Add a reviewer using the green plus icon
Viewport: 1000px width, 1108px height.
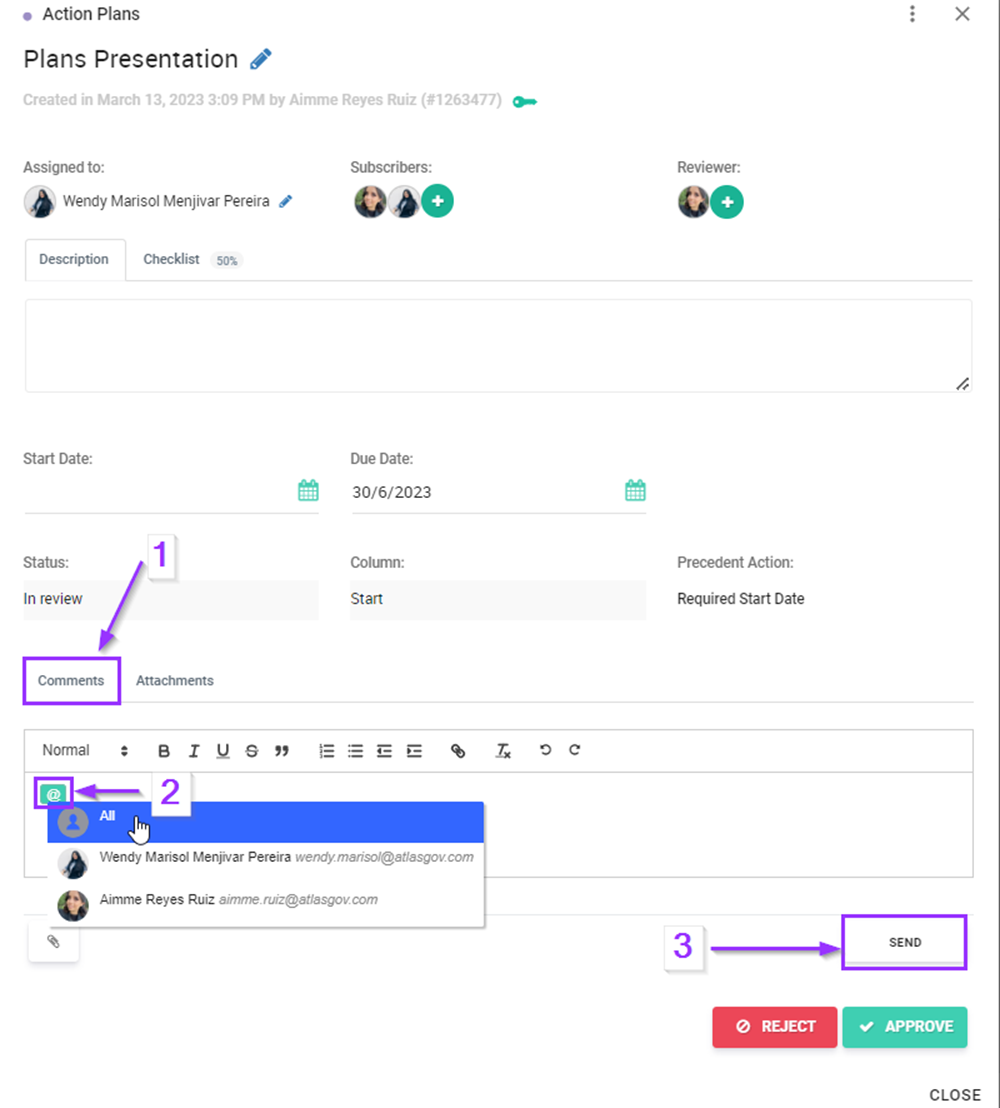pyautogui.click(x=726, y=201)
